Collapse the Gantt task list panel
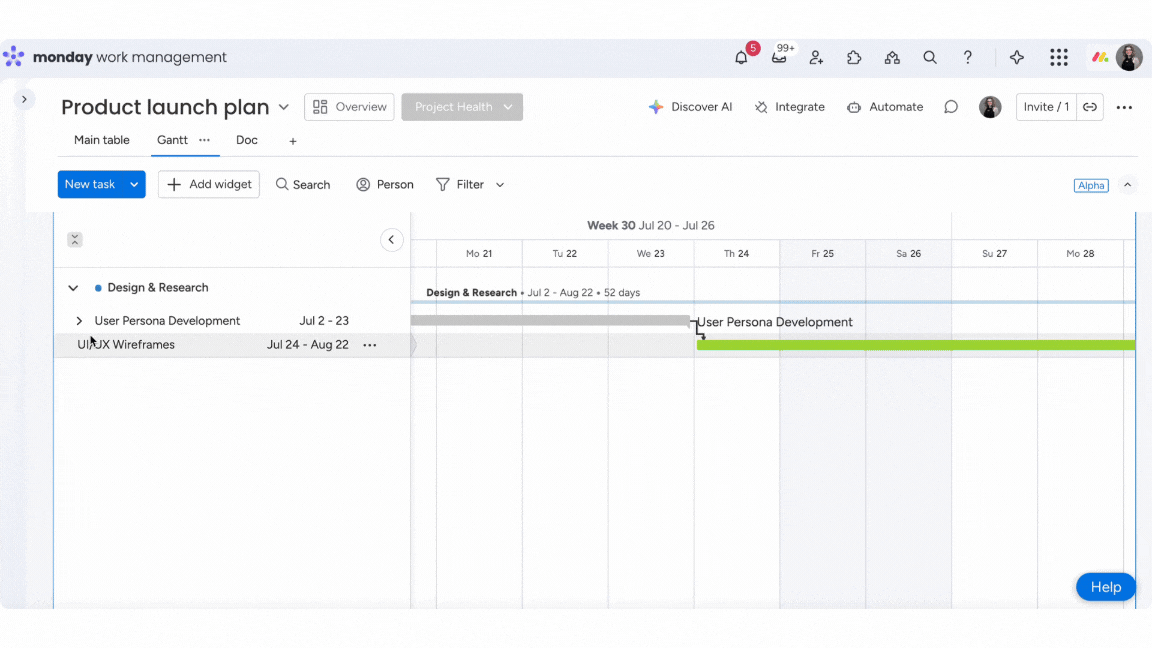Image resolution: width=1152 pixels, height=648 pixels. click(x=391, y=240)
